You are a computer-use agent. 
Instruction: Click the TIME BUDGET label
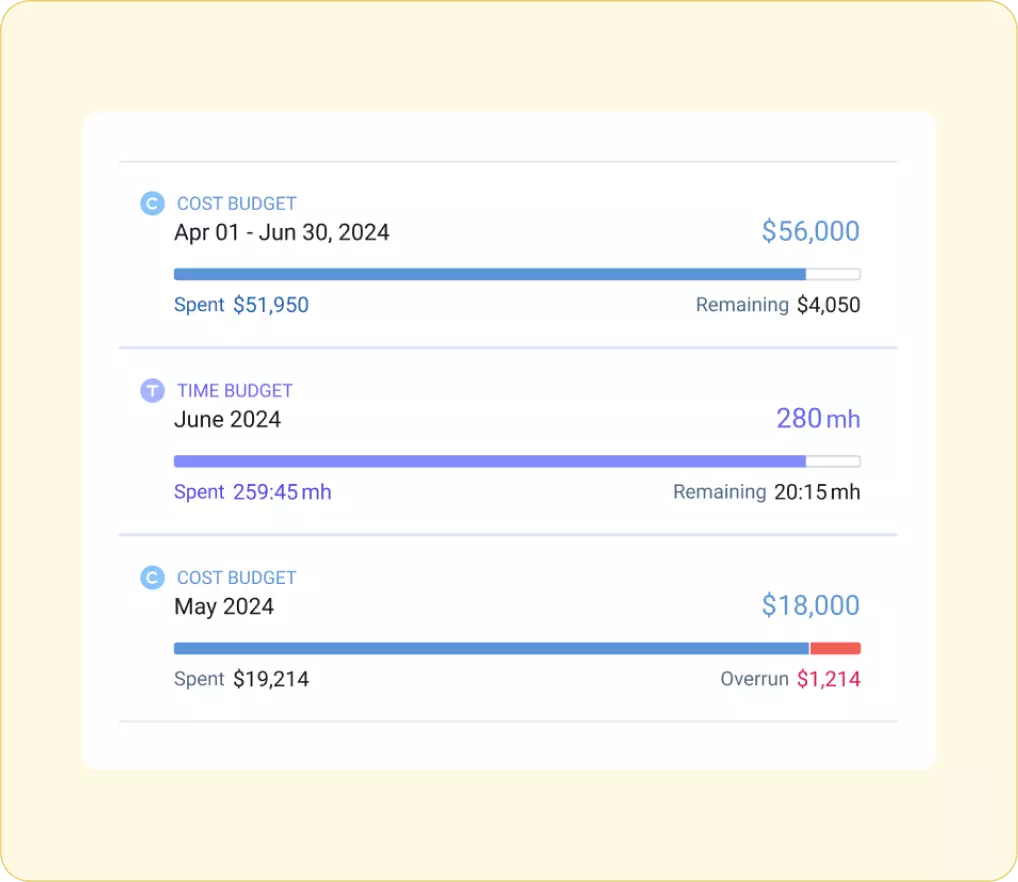pyautogui.click(x=235, y=391)
